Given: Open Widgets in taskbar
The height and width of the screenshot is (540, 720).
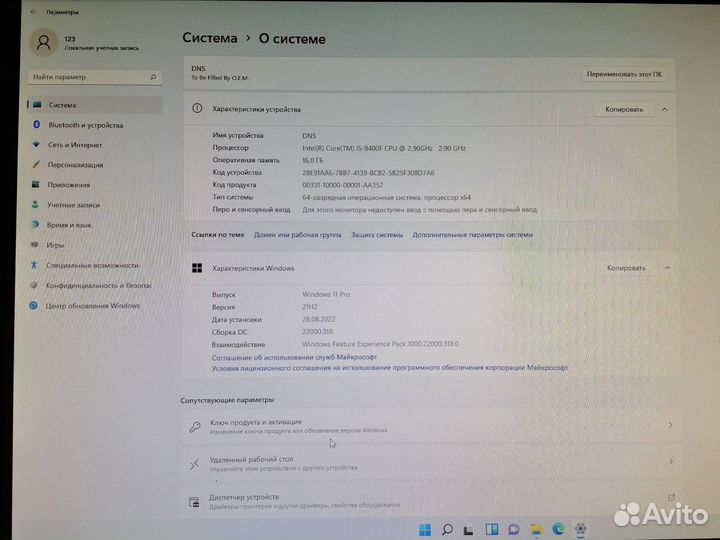Looking at the screenshot, I should (x=491, y=529).
